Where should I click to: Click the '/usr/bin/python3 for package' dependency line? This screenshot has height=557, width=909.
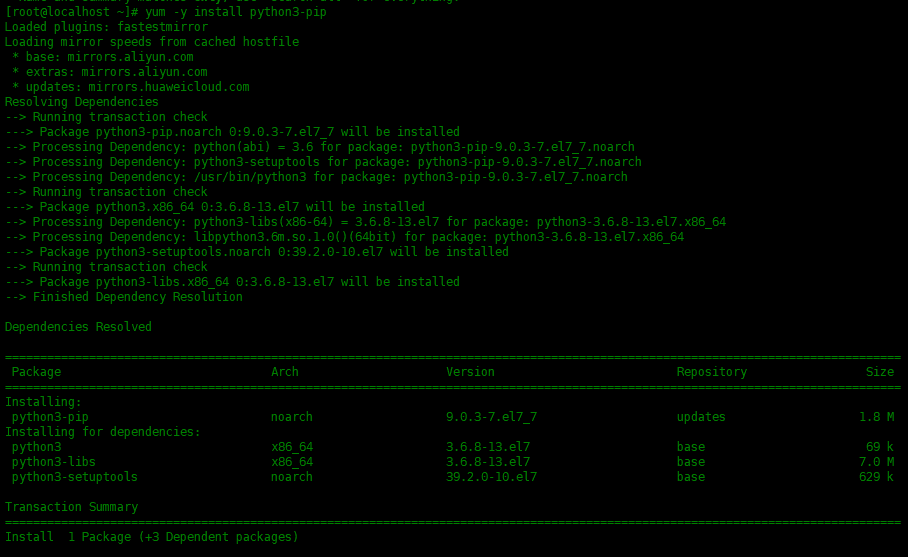[317, 177]
